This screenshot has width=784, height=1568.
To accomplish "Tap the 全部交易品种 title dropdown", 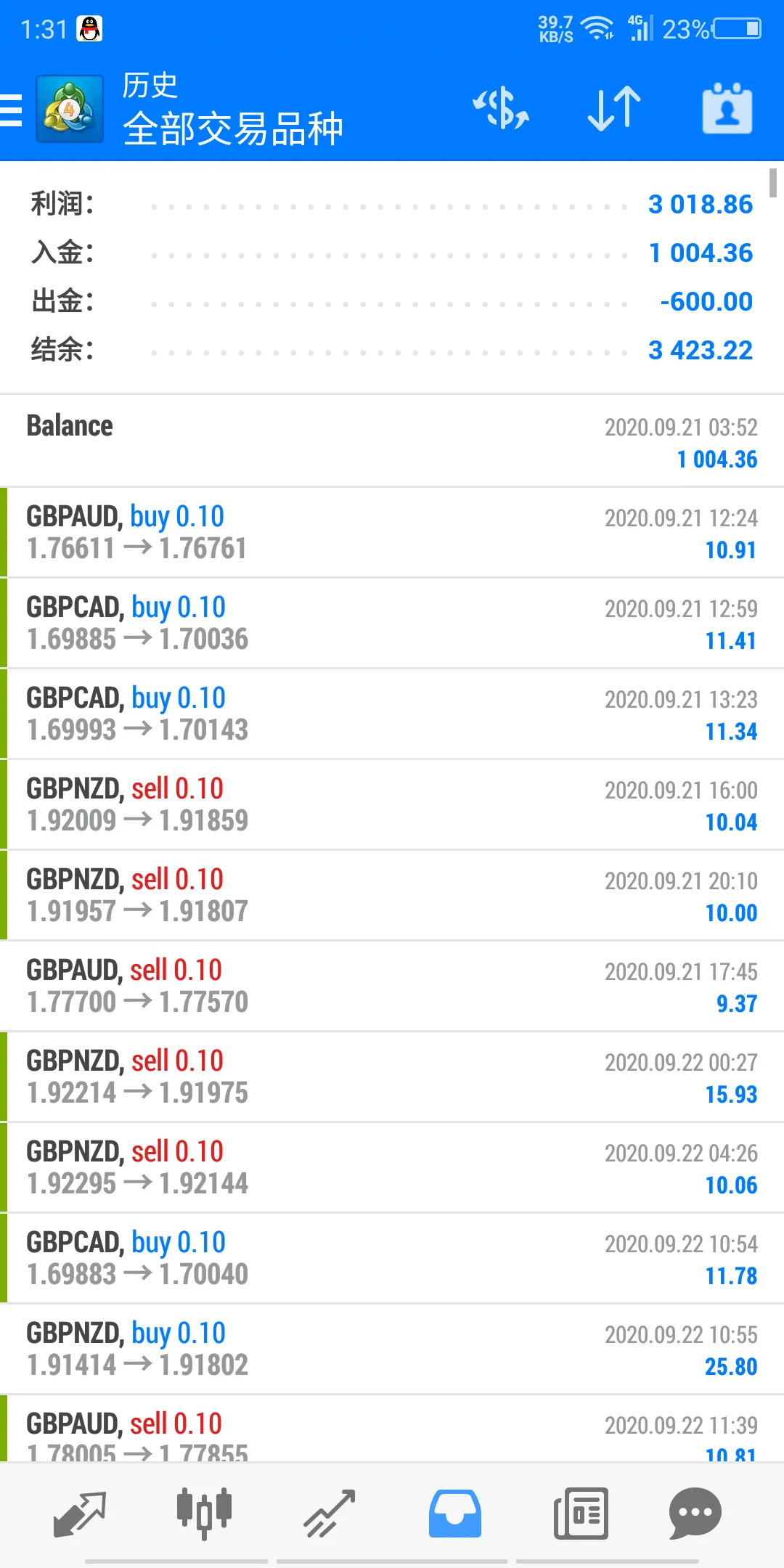I will point(232,129).
